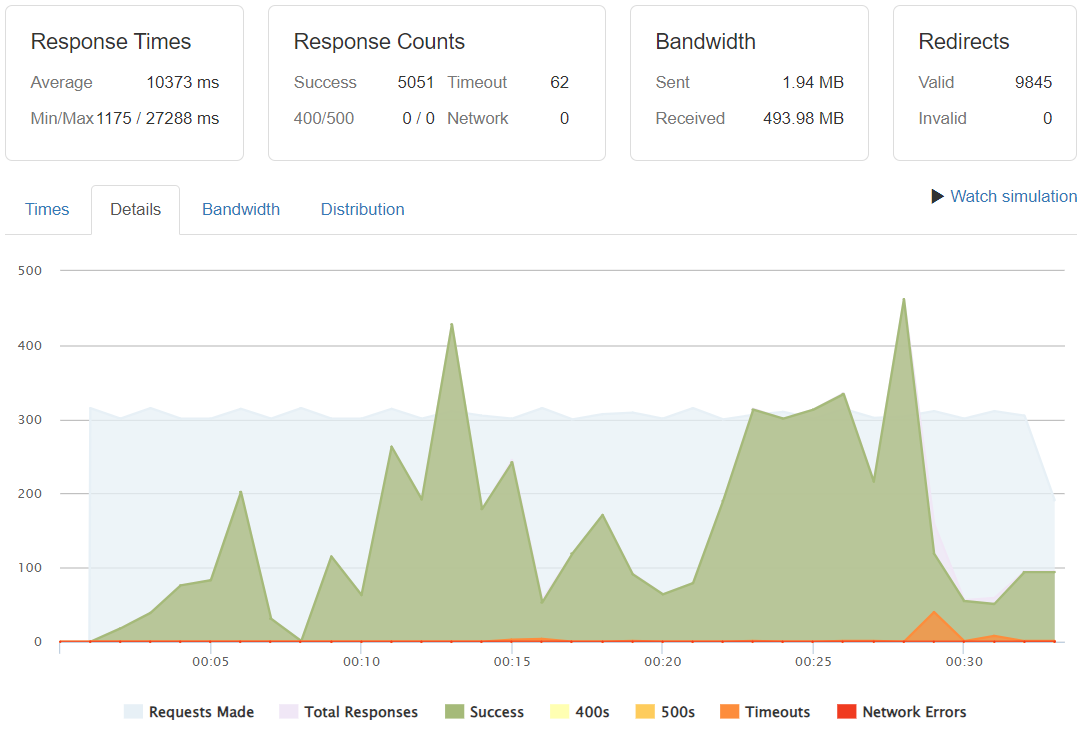Click the Success count 5051 in Response Counts
Image resolution: width=1087 pixels, height=729 pixels.
click(416, 82)
